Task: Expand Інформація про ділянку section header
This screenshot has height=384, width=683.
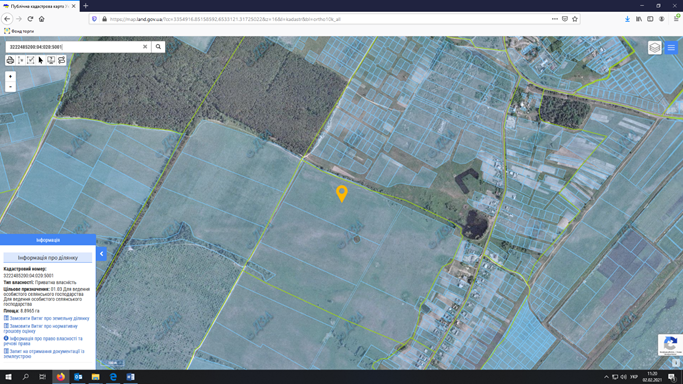Action: pyautogui.click(x=48, y=258)
